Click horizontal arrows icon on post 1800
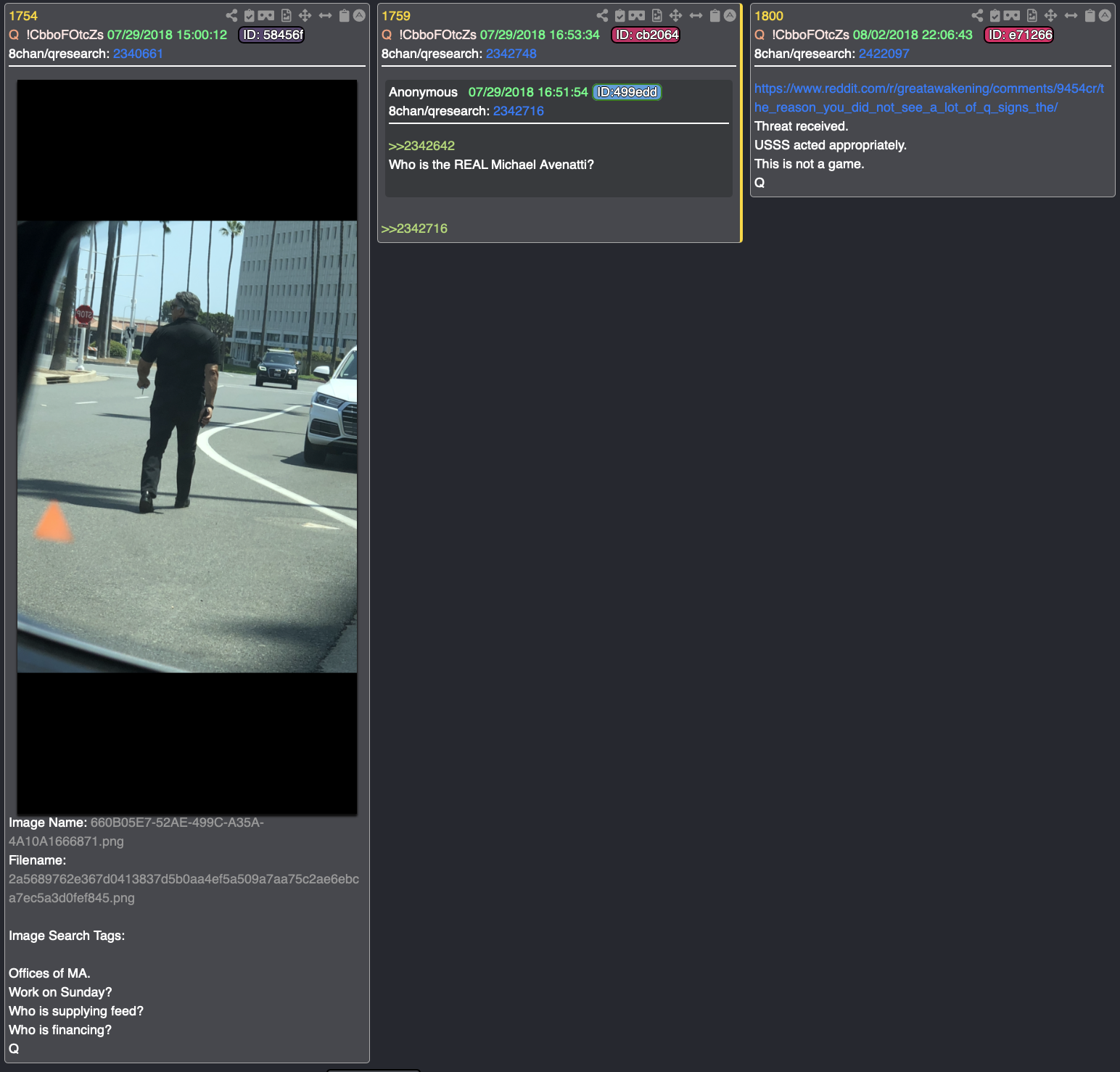 pyautogui.click(x=1071, y=15)
